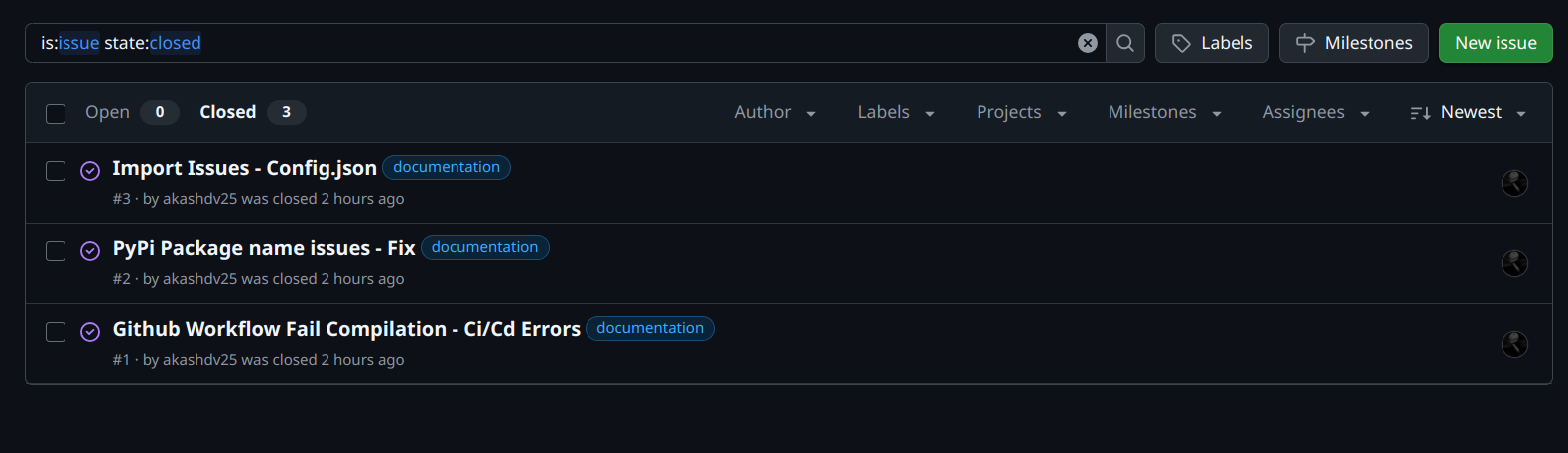Create a New issue
Viewport: 1568px width, 453px height.
pos(1496,43)
